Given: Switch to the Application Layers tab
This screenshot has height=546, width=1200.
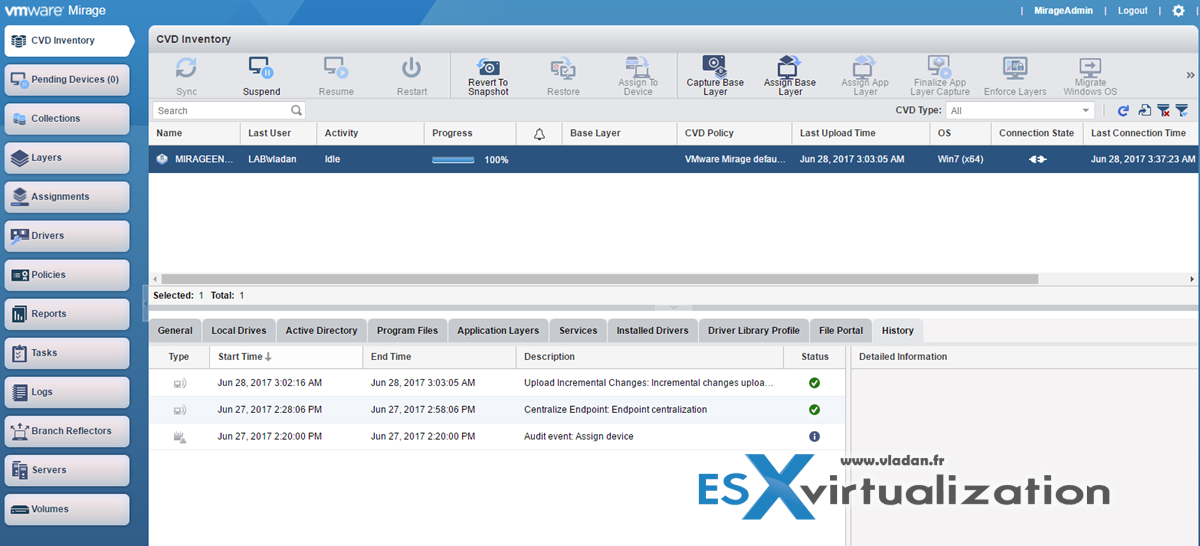Looking at the screenshot, I should pyautogui.click(x=498, y=330).
